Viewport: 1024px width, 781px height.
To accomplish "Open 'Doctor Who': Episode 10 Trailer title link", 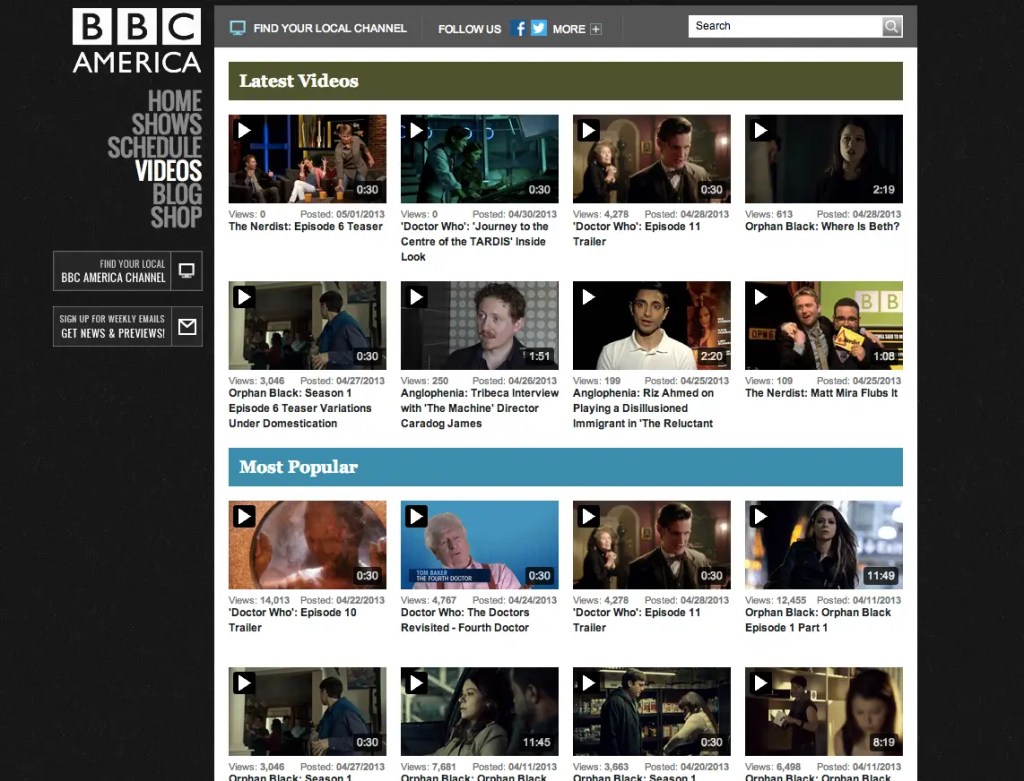I will (293, 620).
